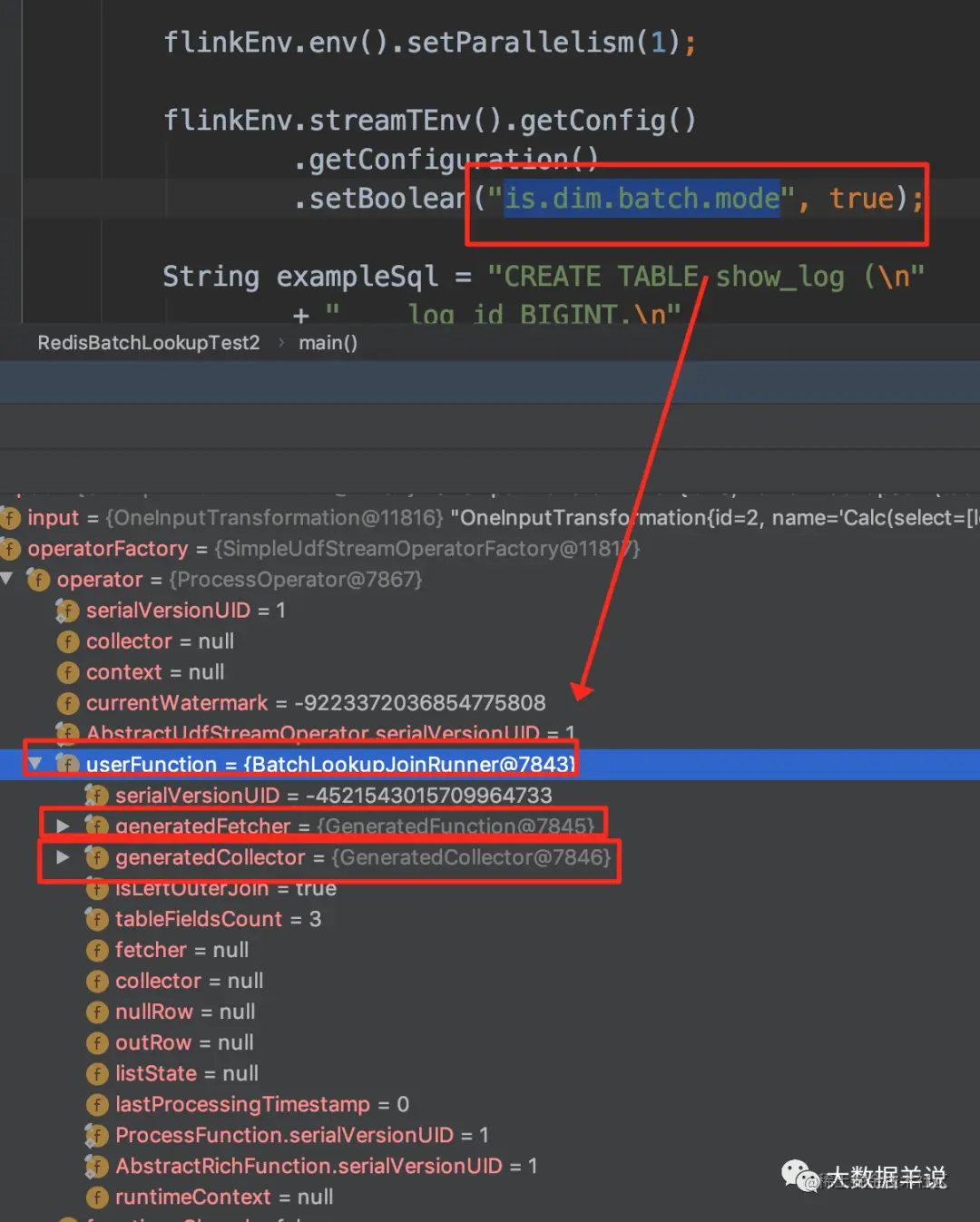The image size is (980, 1222).
Task: Click the field icon beside fetcher = null
Action: tap(97, 950)
